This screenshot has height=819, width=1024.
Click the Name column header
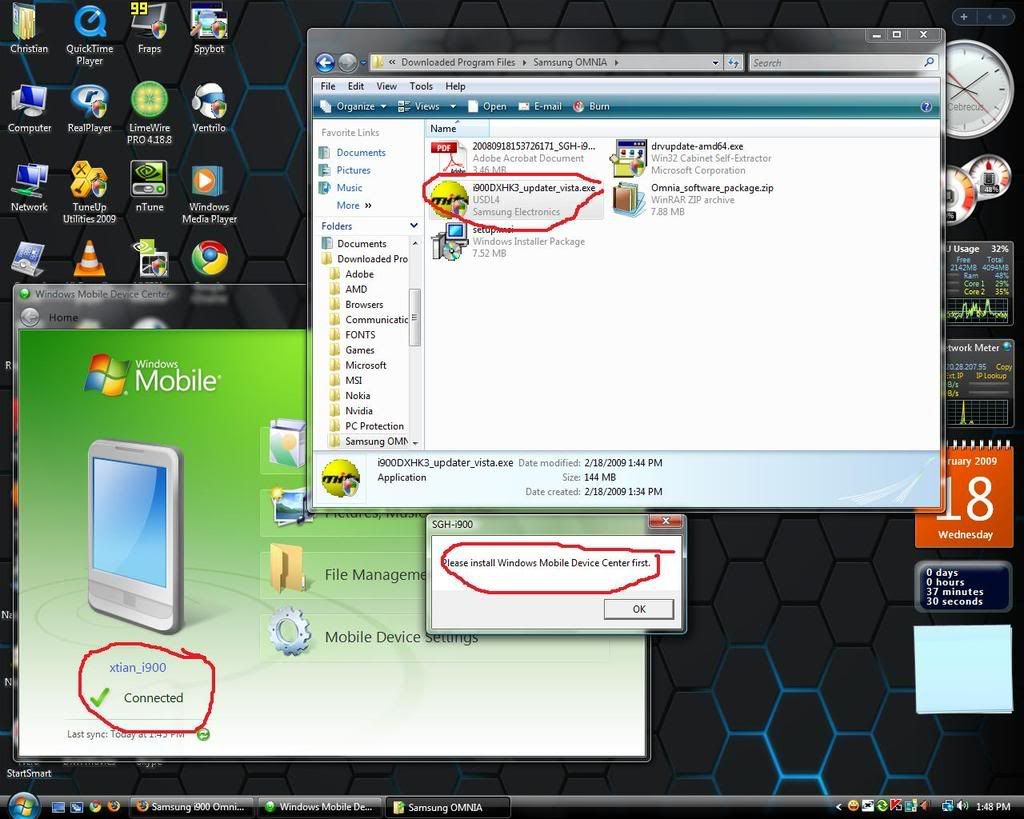443,128
